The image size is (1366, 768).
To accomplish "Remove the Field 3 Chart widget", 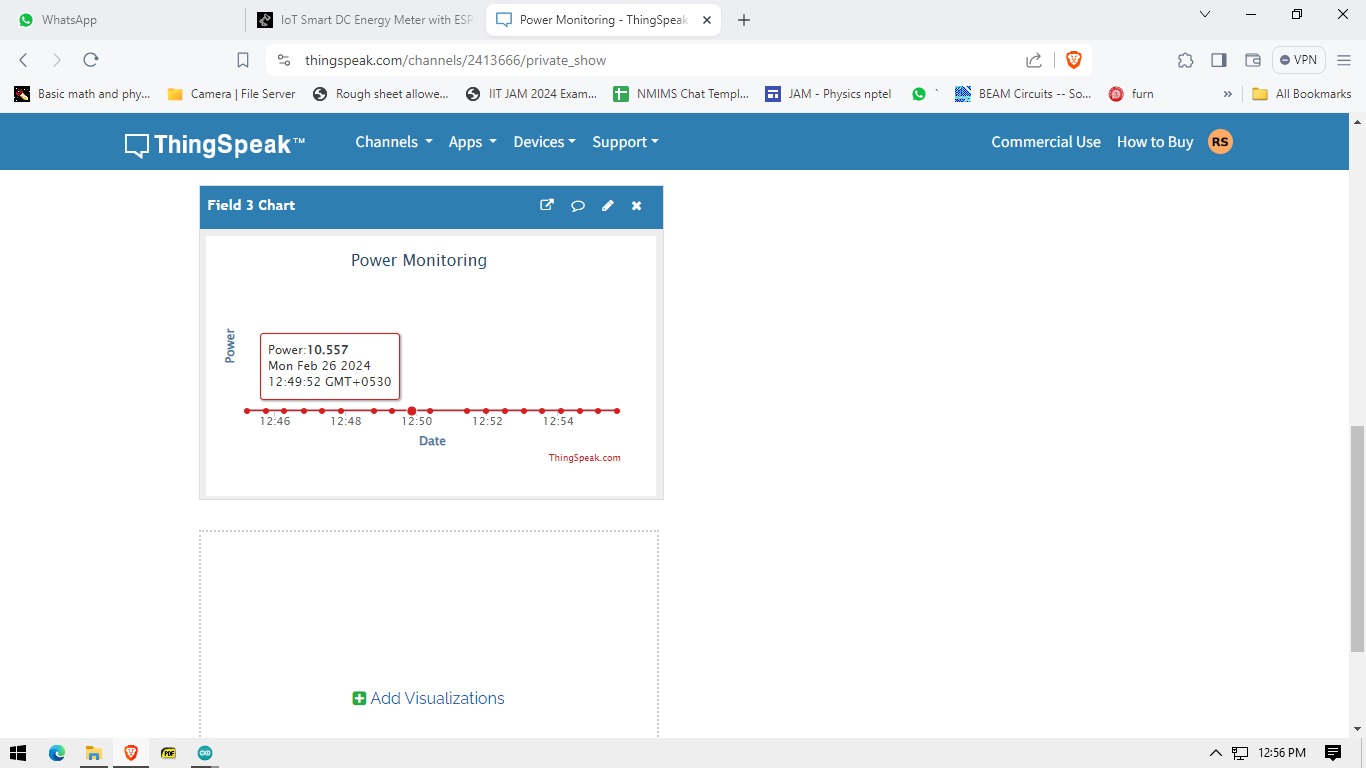I will (636, 206).
